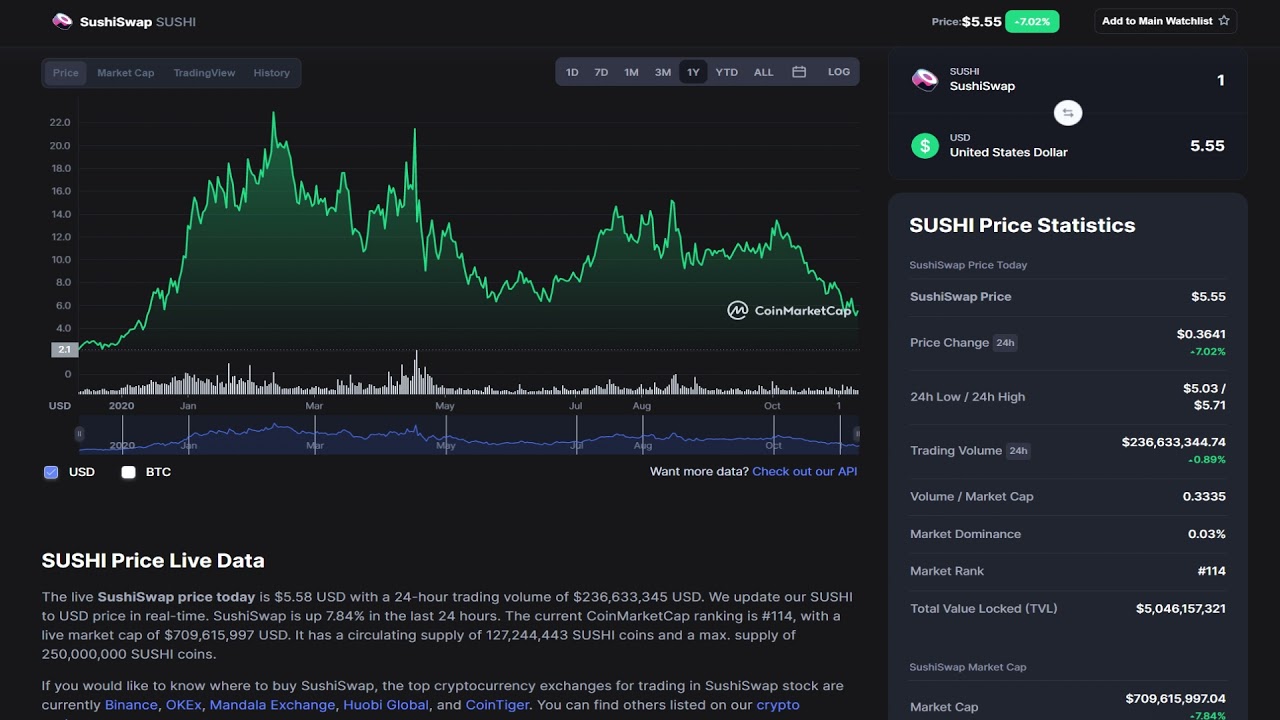
Task: Click the SUSHI amount field showing 1
Action: pyautogui.click(x=1221, y=80)
